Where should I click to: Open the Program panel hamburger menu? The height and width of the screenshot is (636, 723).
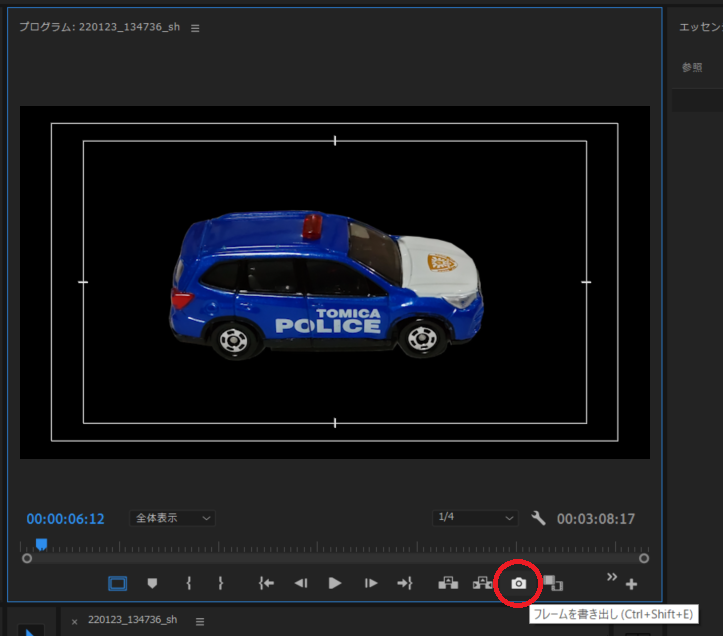pyautogui.click(x=195, y=28)
